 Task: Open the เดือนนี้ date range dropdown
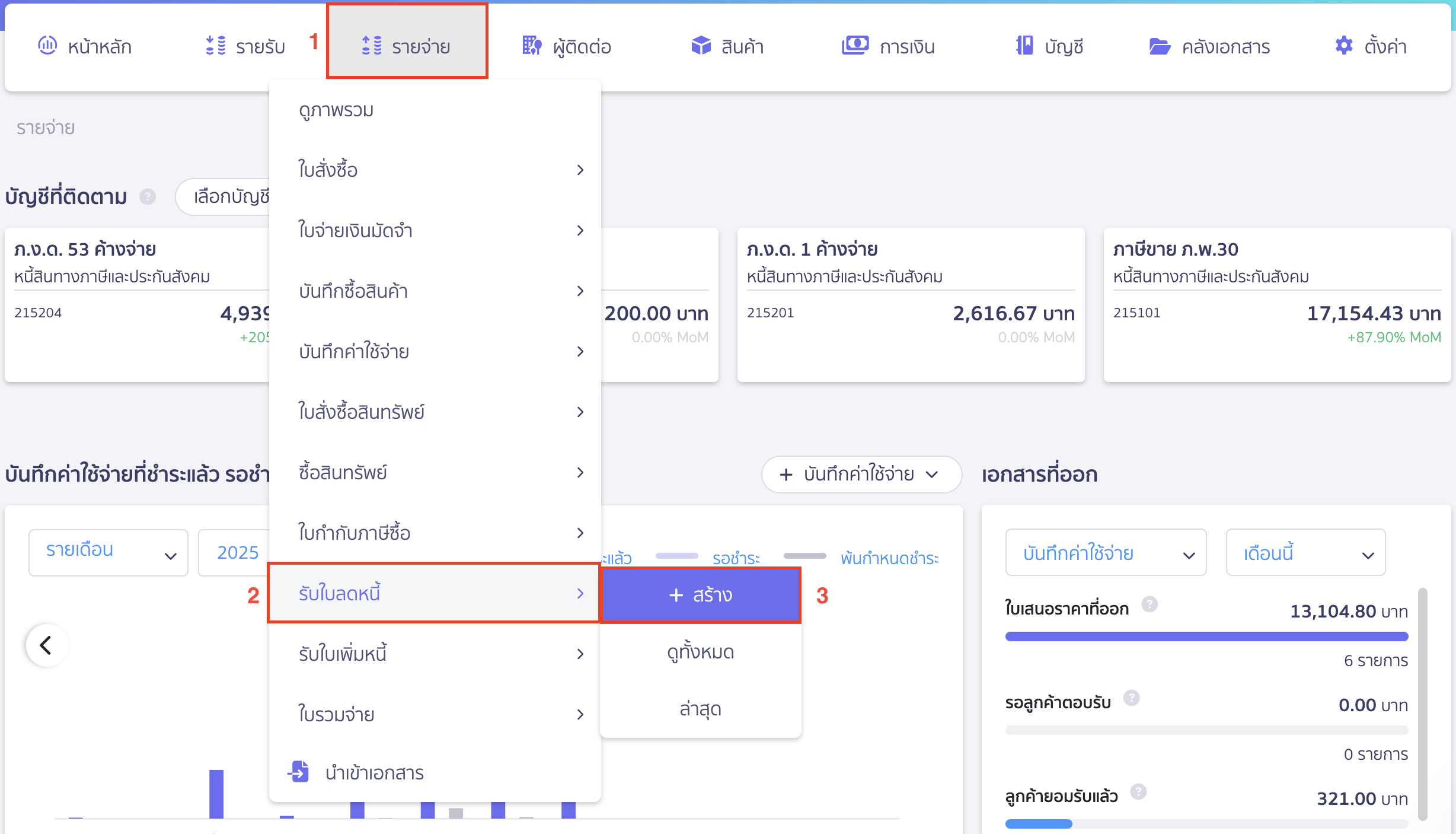click(1305, 553)
